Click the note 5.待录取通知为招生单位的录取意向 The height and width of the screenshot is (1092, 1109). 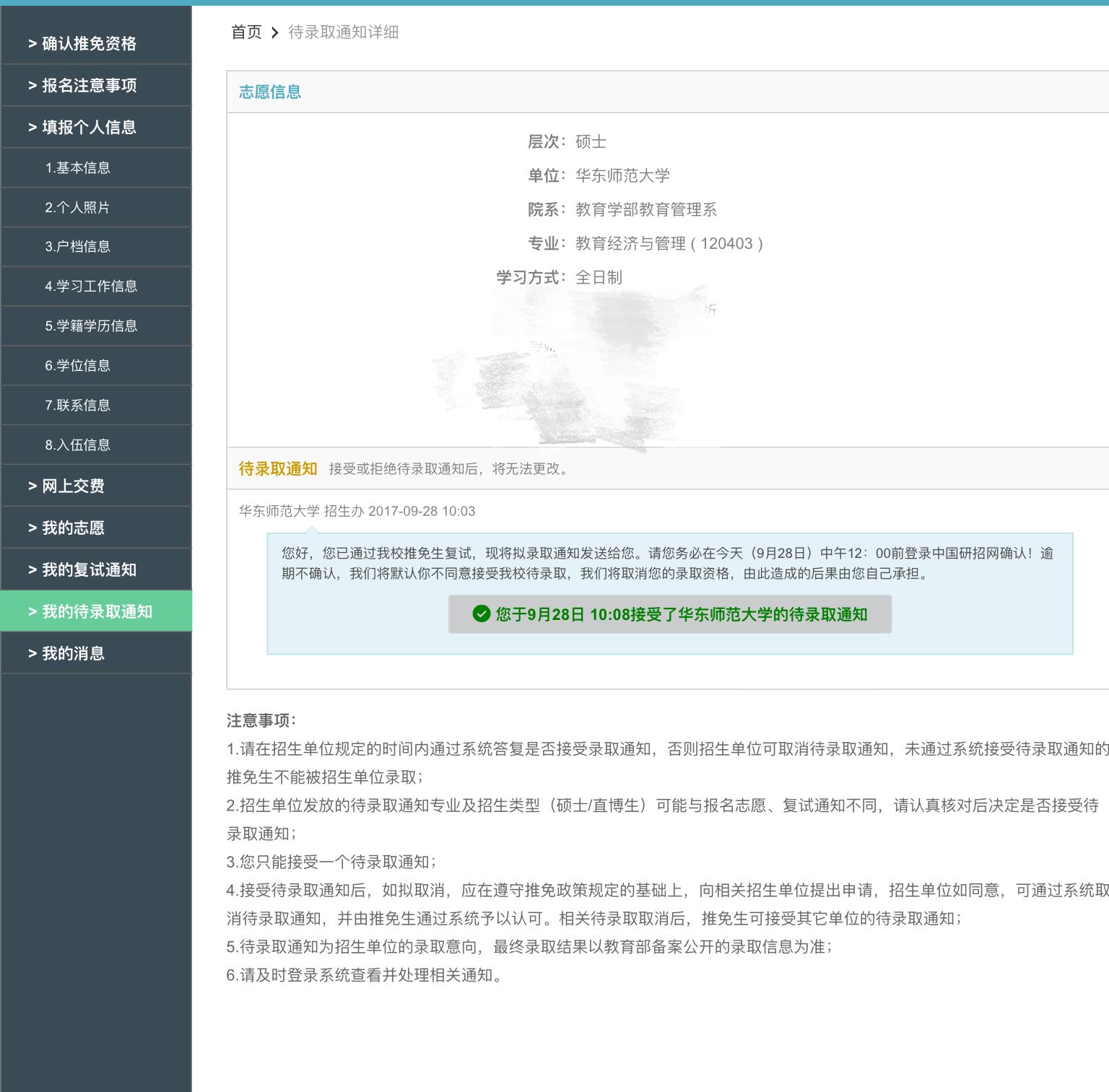(x=530, y=947)
